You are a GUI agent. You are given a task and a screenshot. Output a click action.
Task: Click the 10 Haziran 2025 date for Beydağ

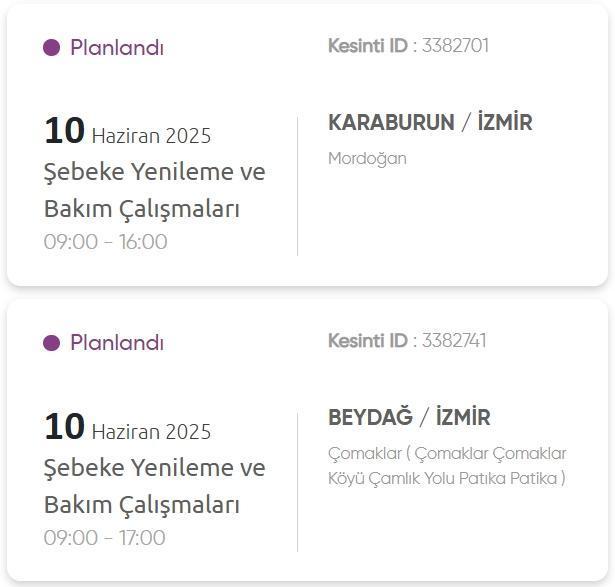(x=127, y=429)
